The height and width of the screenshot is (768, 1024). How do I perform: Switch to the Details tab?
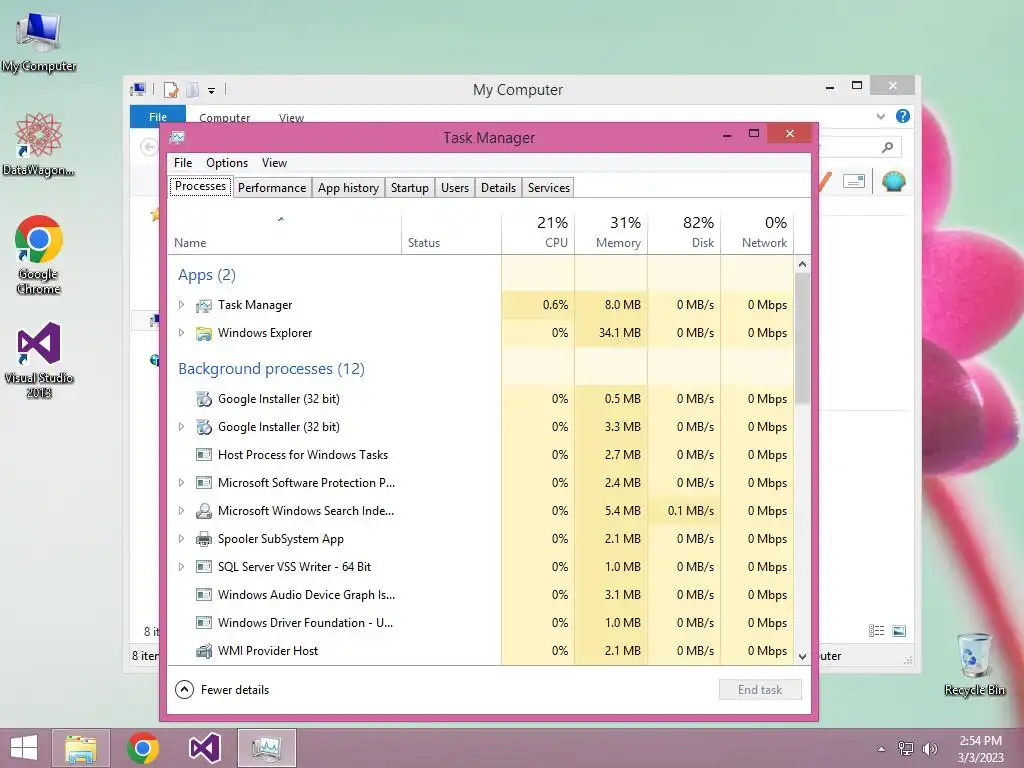[498, 187]
